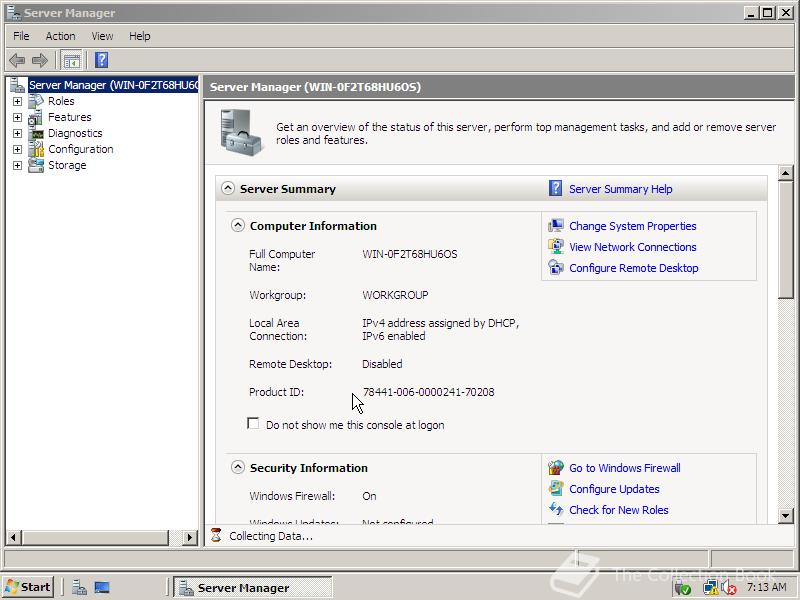Image resolution: width=800 pixels, height=600 pixels.
Task: Expand the Configuration tree node
Action: click(17, 149)
